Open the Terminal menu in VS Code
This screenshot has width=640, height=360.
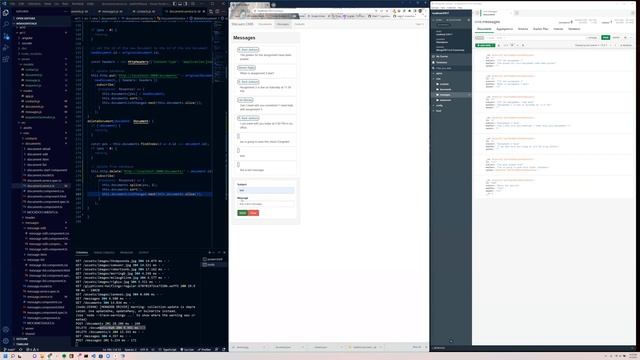pos(78,4)
